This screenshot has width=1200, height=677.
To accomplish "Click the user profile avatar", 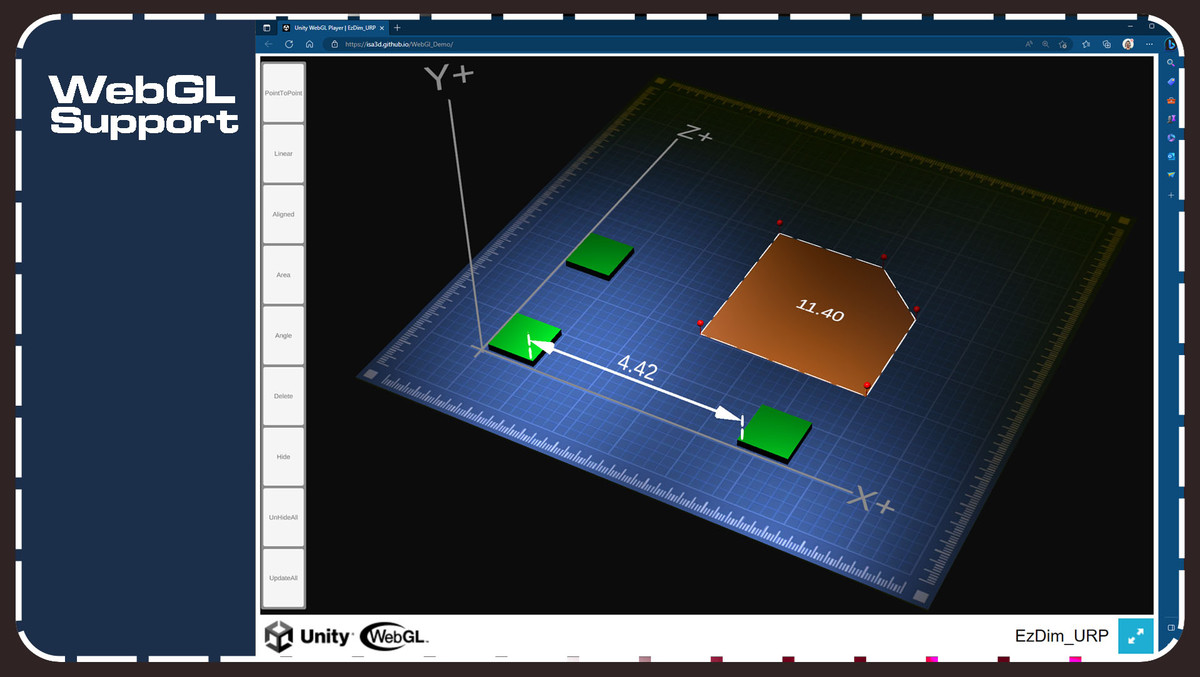I will pos(1128,44).
